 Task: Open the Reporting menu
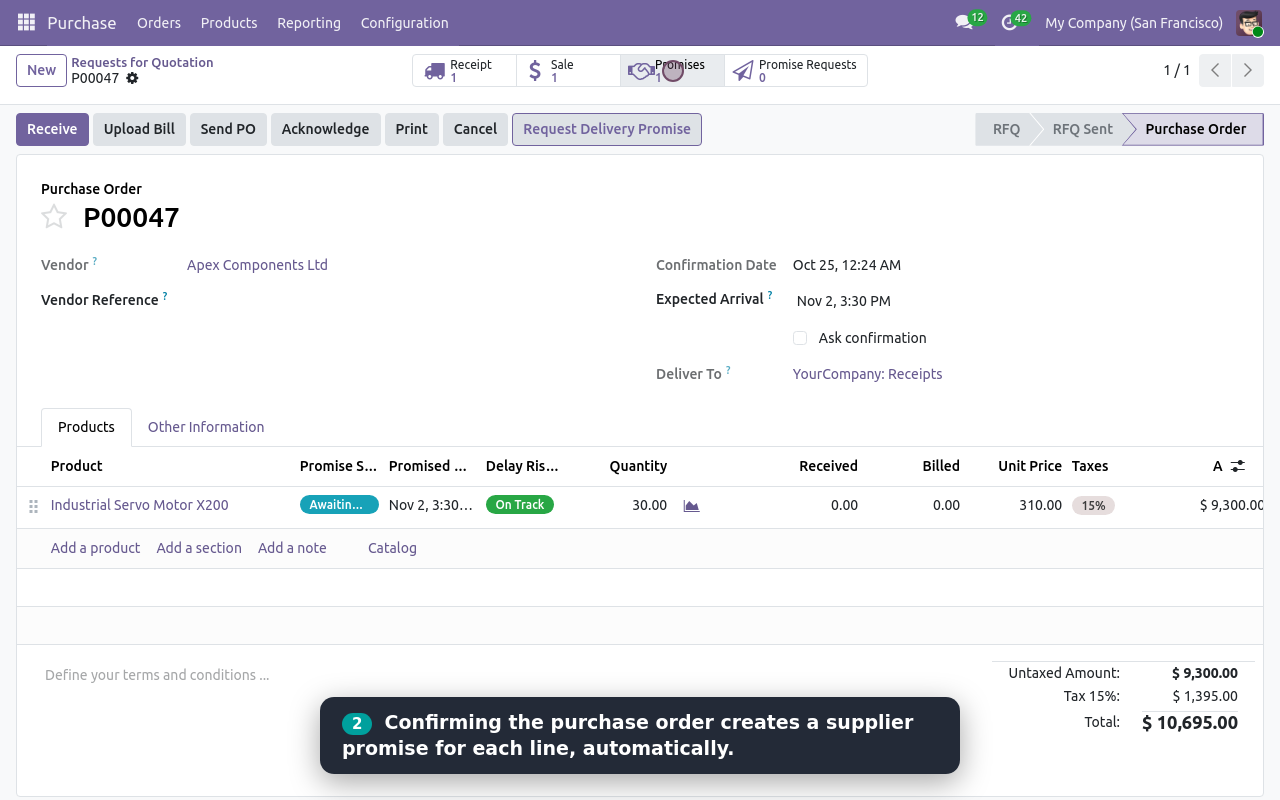click(x=309, y=22)
